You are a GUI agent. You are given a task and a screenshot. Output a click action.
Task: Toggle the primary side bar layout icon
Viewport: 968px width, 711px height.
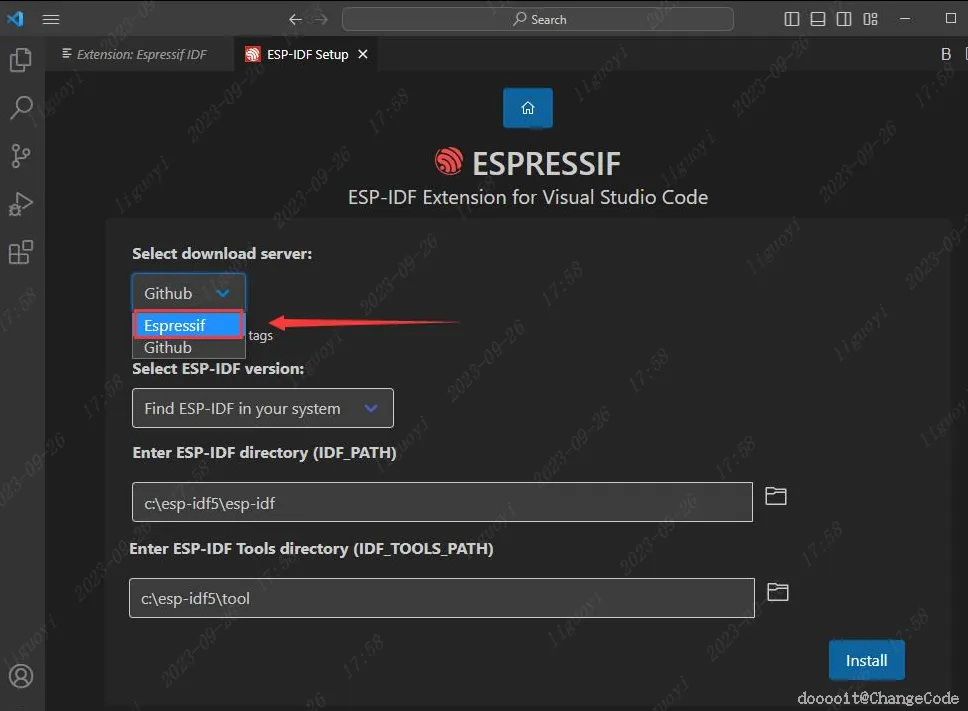tap(791, 19)
